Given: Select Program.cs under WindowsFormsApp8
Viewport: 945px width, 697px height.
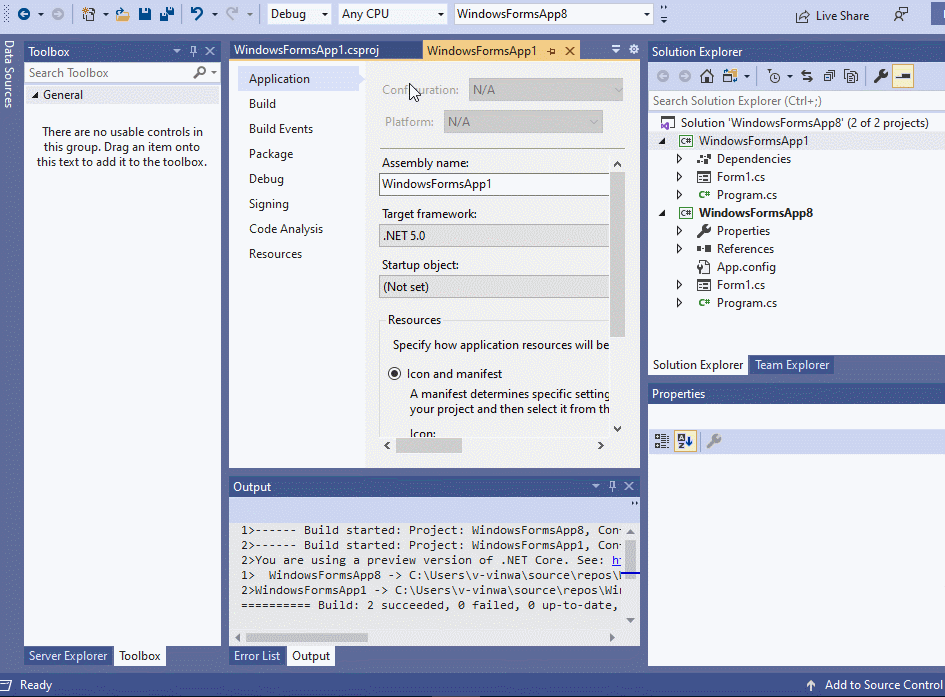Looking at the screenshot, I should [x=746, y=303].
